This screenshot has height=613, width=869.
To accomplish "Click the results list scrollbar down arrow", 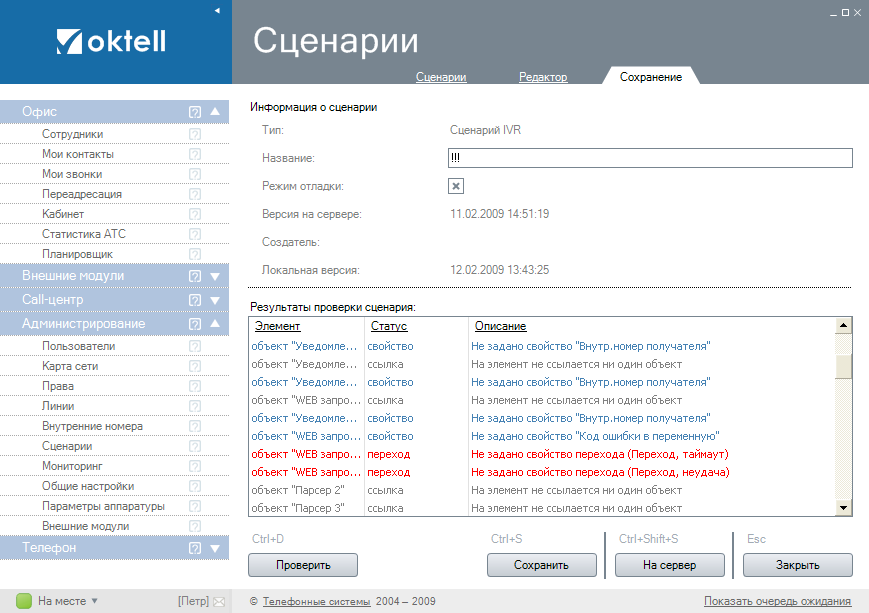I will (844, 508).
